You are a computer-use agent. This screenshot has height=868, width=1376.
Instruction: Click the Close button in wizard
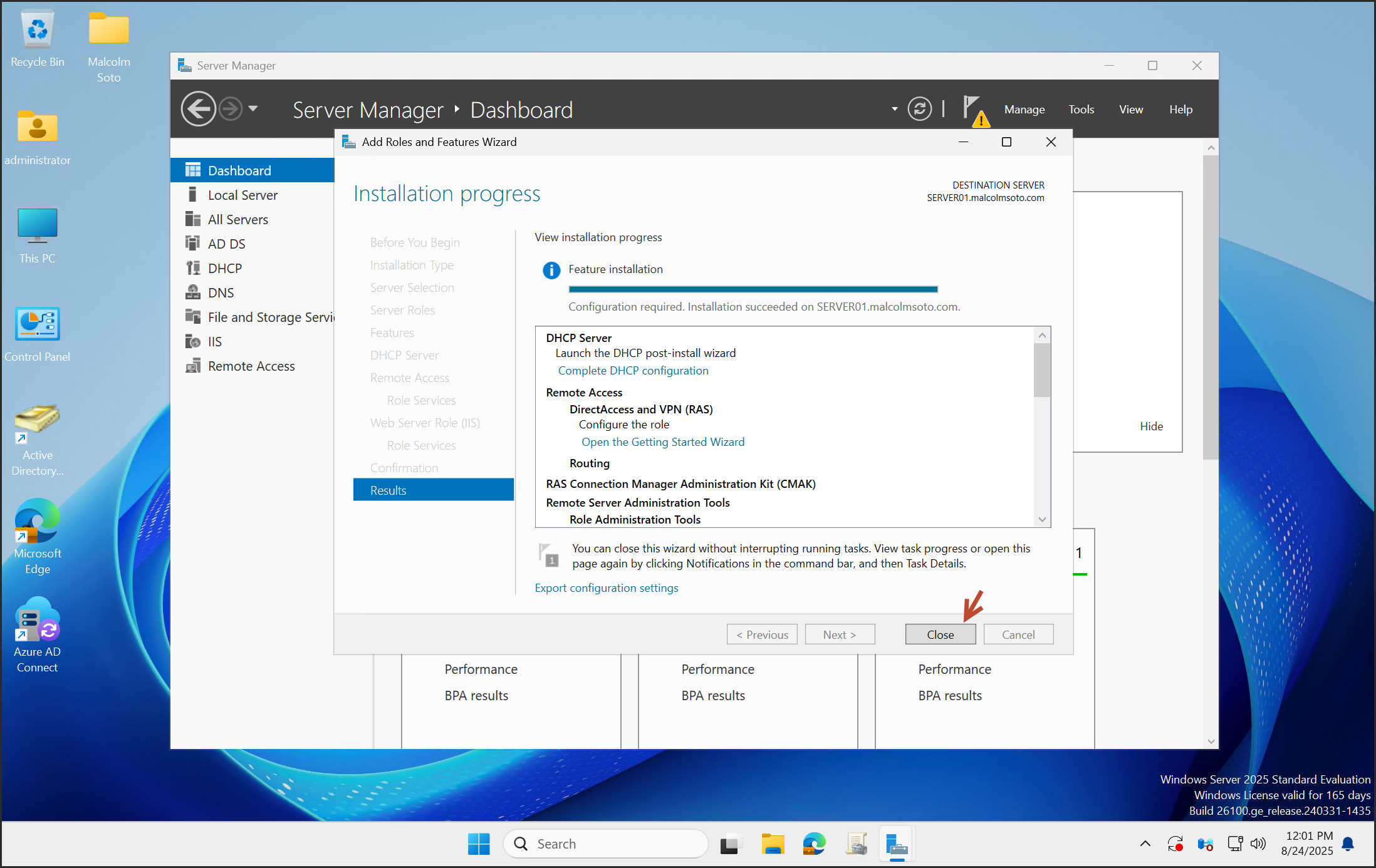coord(940,634)
